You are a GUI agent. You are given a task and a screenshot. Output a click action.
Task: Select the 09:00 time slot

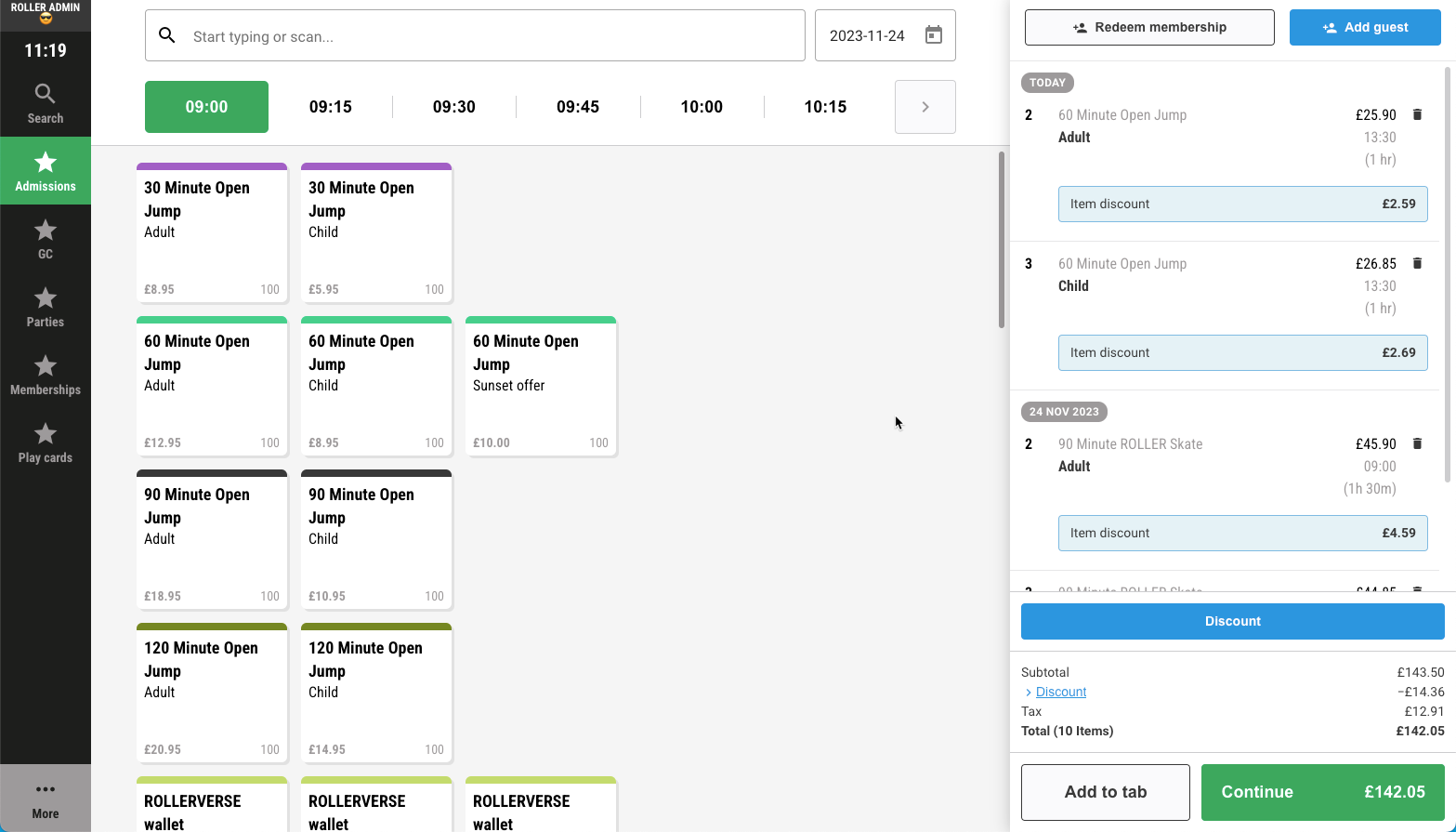tap(206, 107)
